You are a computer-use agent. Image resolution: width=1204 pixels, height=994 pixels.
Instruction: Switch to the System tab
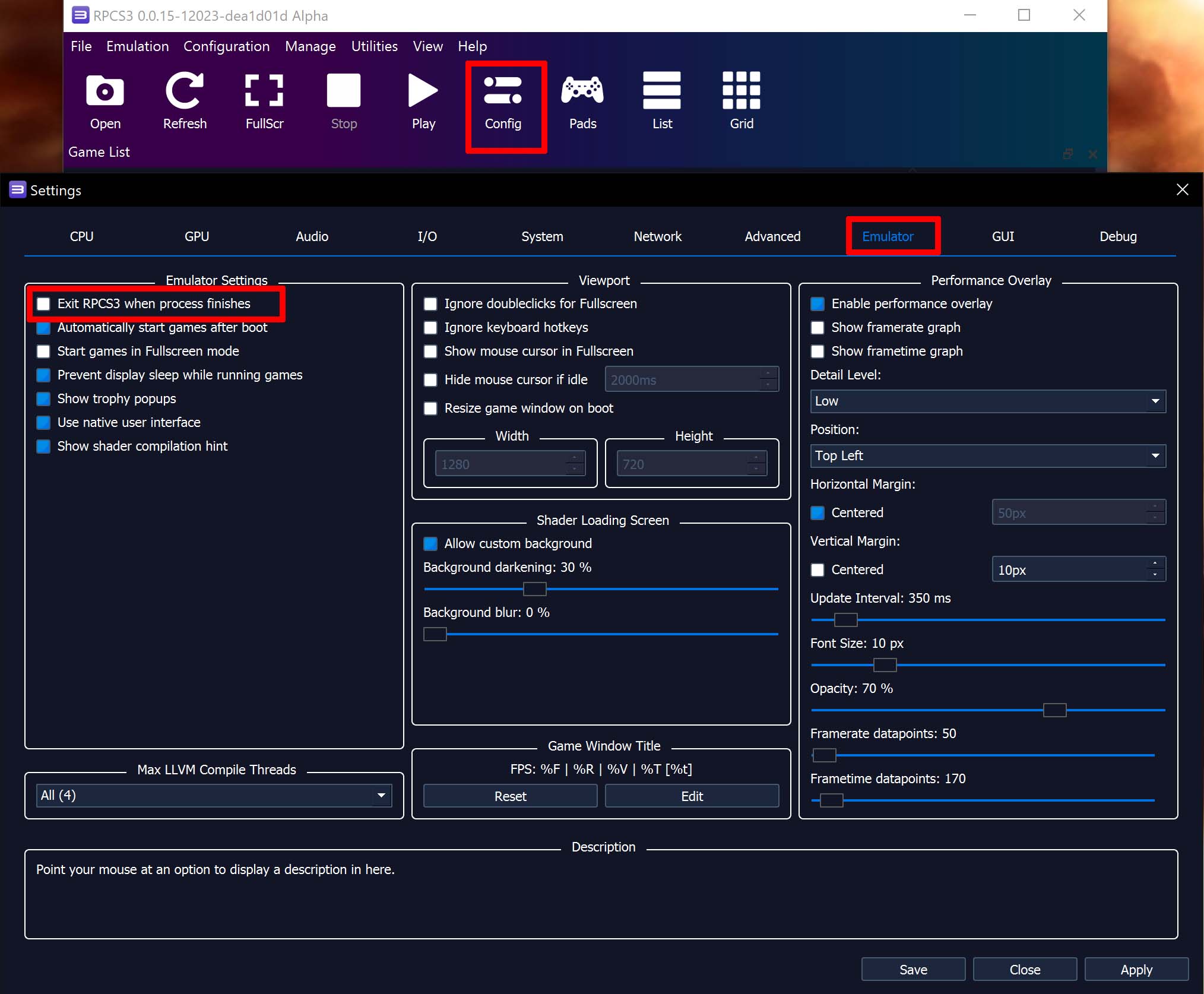tap(543, 236)
